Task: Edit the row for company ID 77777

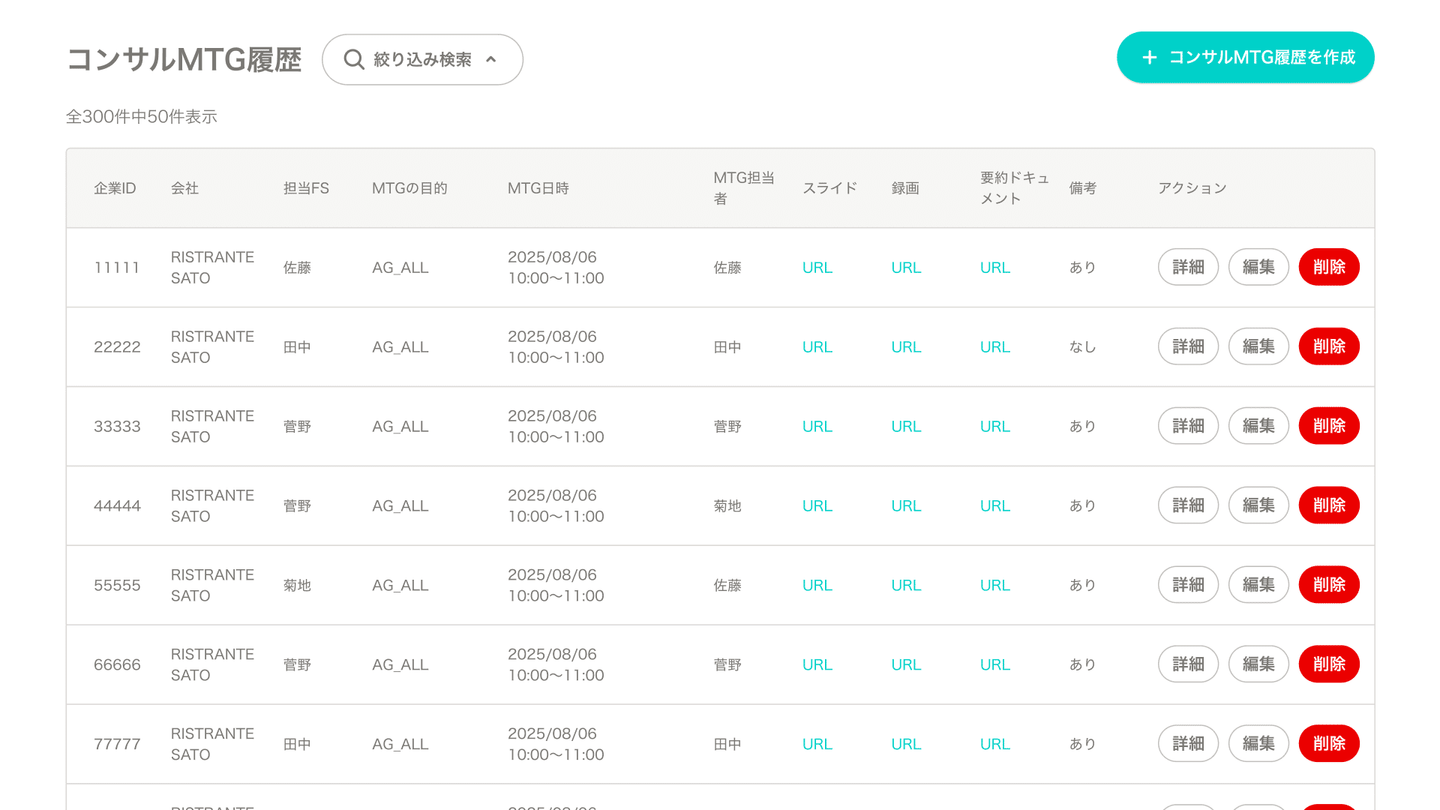Action: (x=1258, y=744)
